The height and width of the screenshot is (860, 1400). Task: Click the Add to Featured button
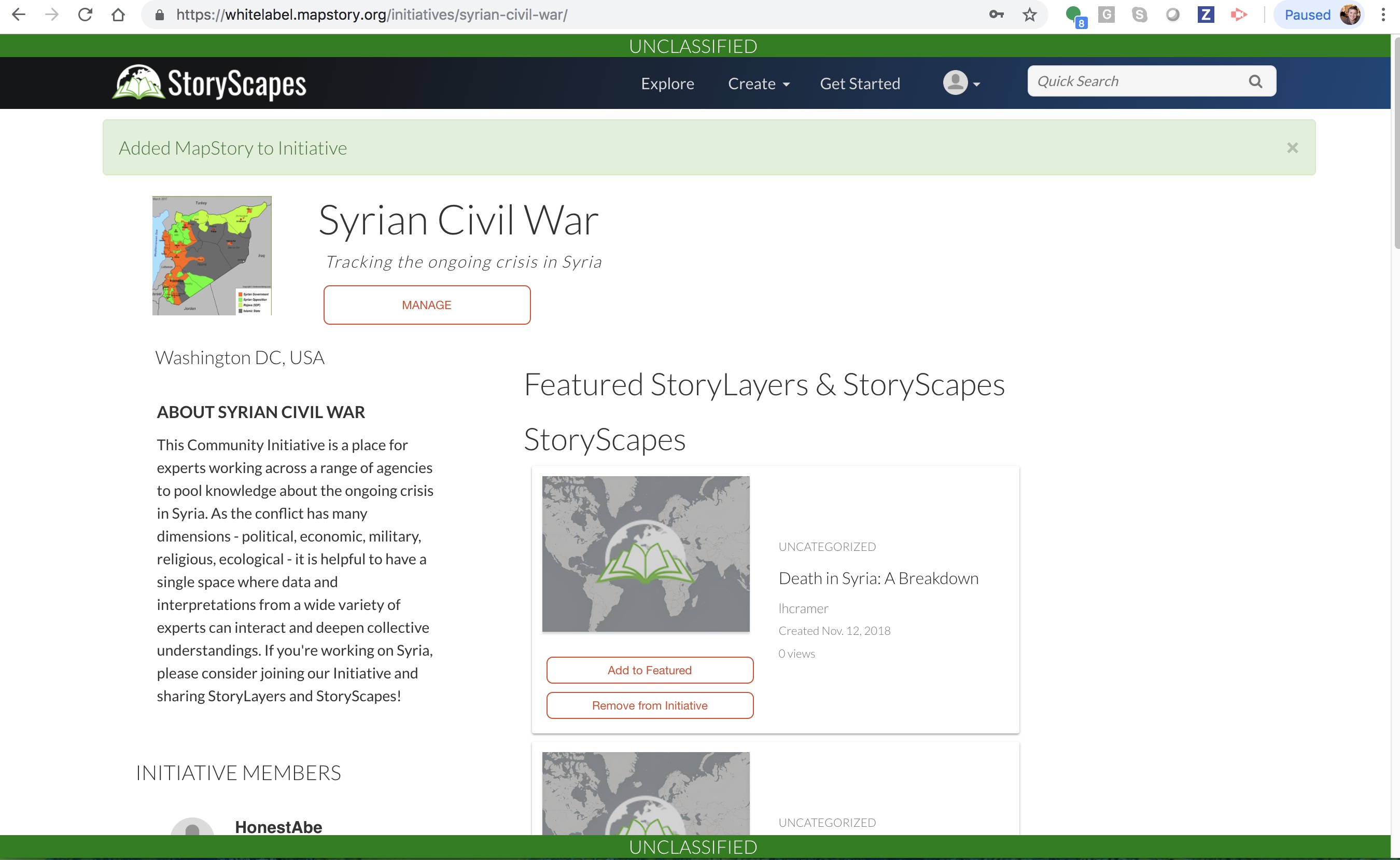(650, 670)
